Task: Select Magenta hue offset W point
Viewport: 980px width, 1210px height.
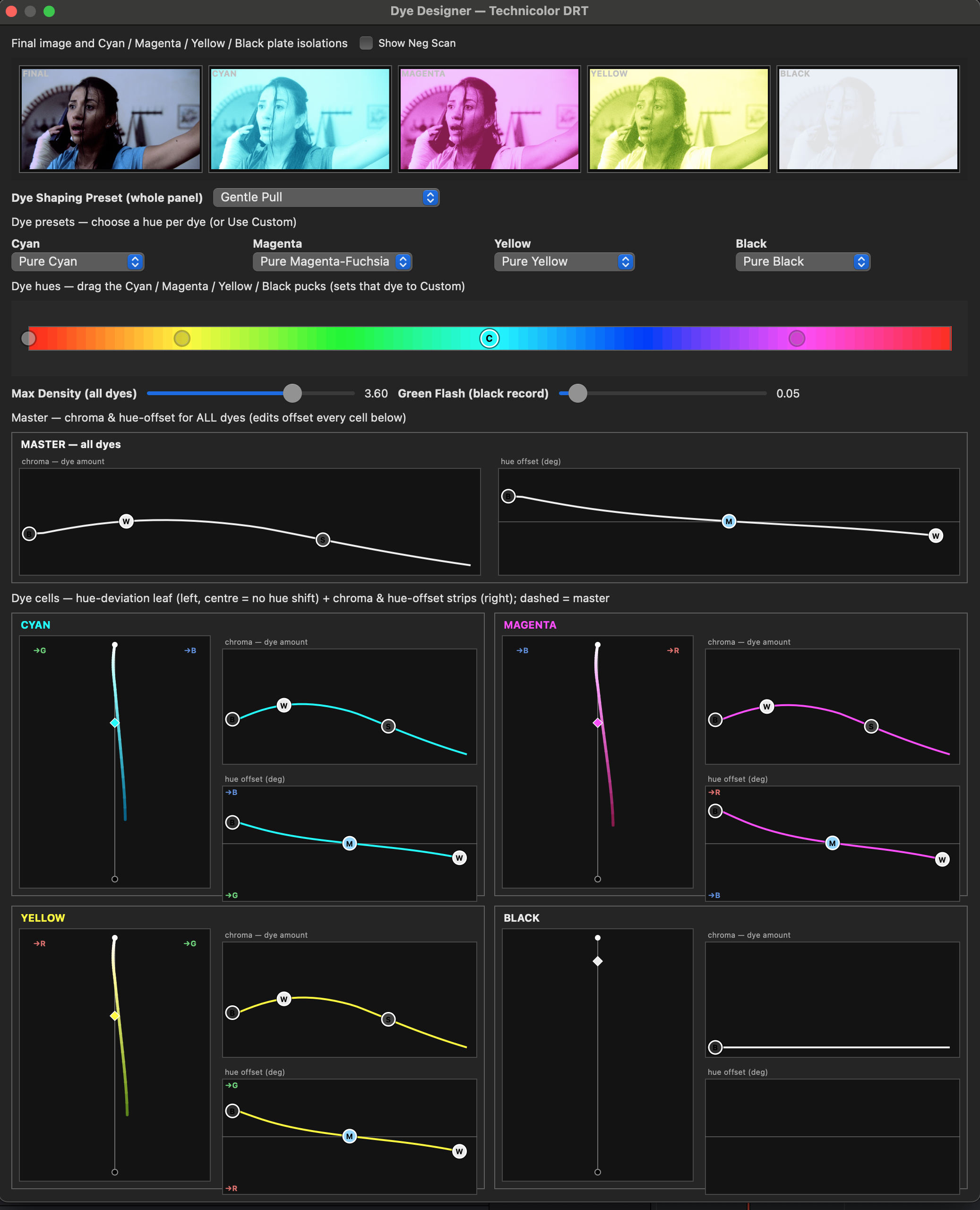Action: (x=942, y=859)
